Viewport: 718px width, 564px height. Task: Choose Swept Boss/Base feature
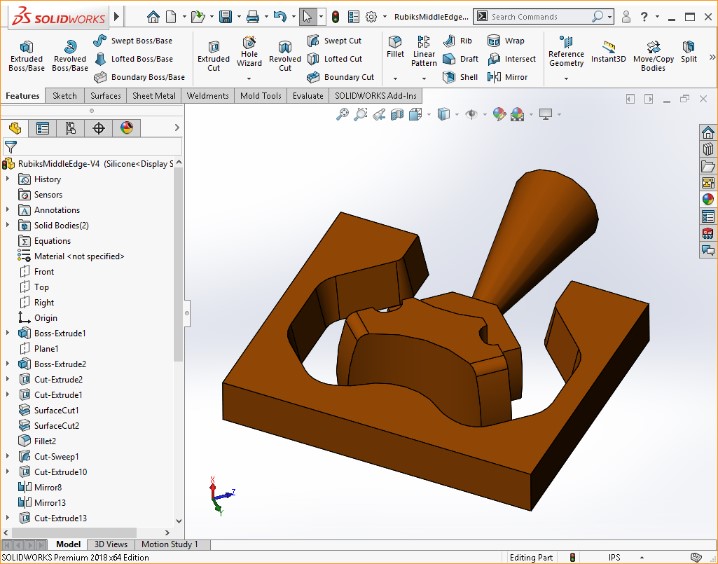click(132, 41)
